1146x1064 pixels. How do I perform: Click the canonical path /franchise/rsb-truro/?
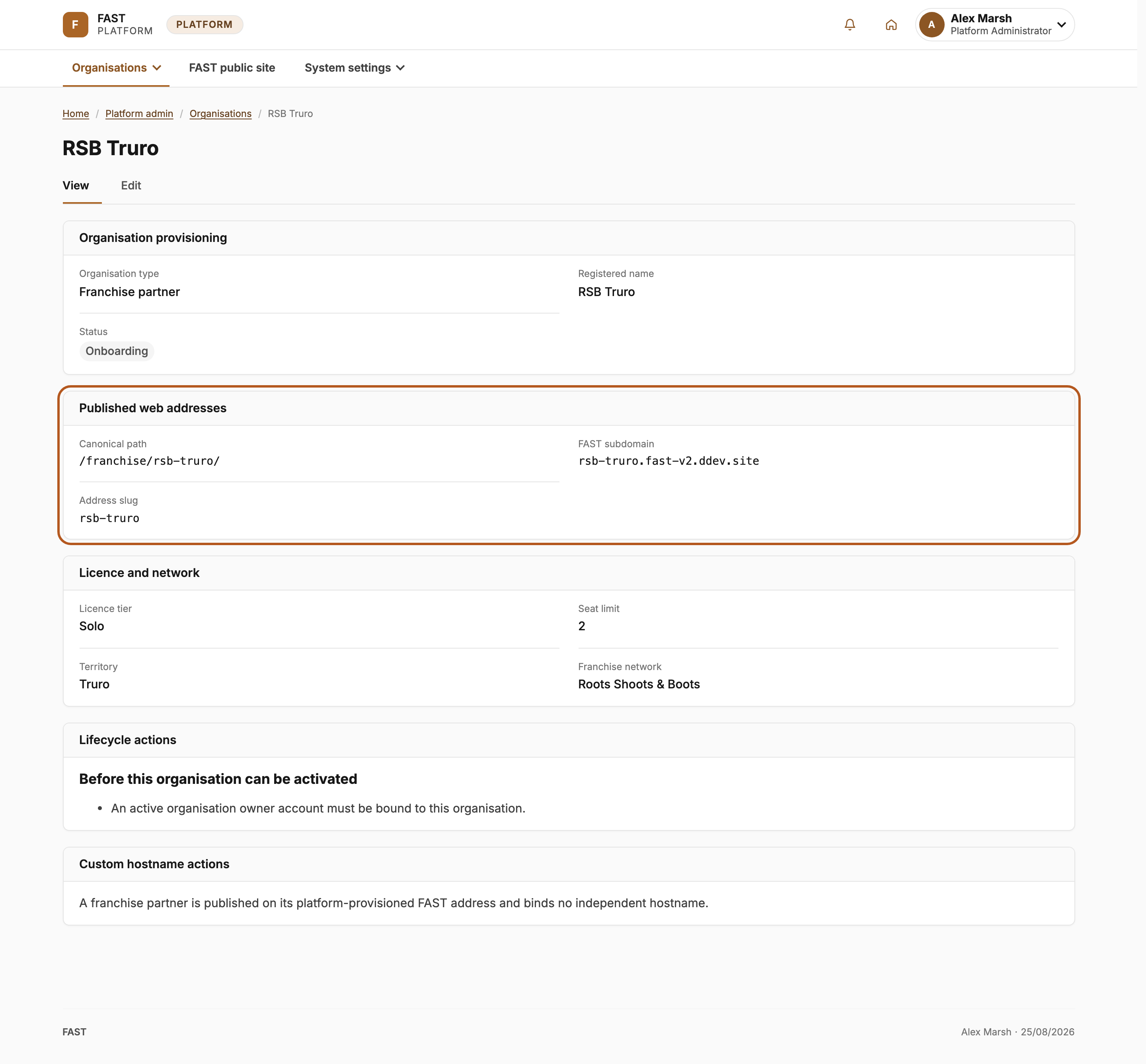point(149,461)
